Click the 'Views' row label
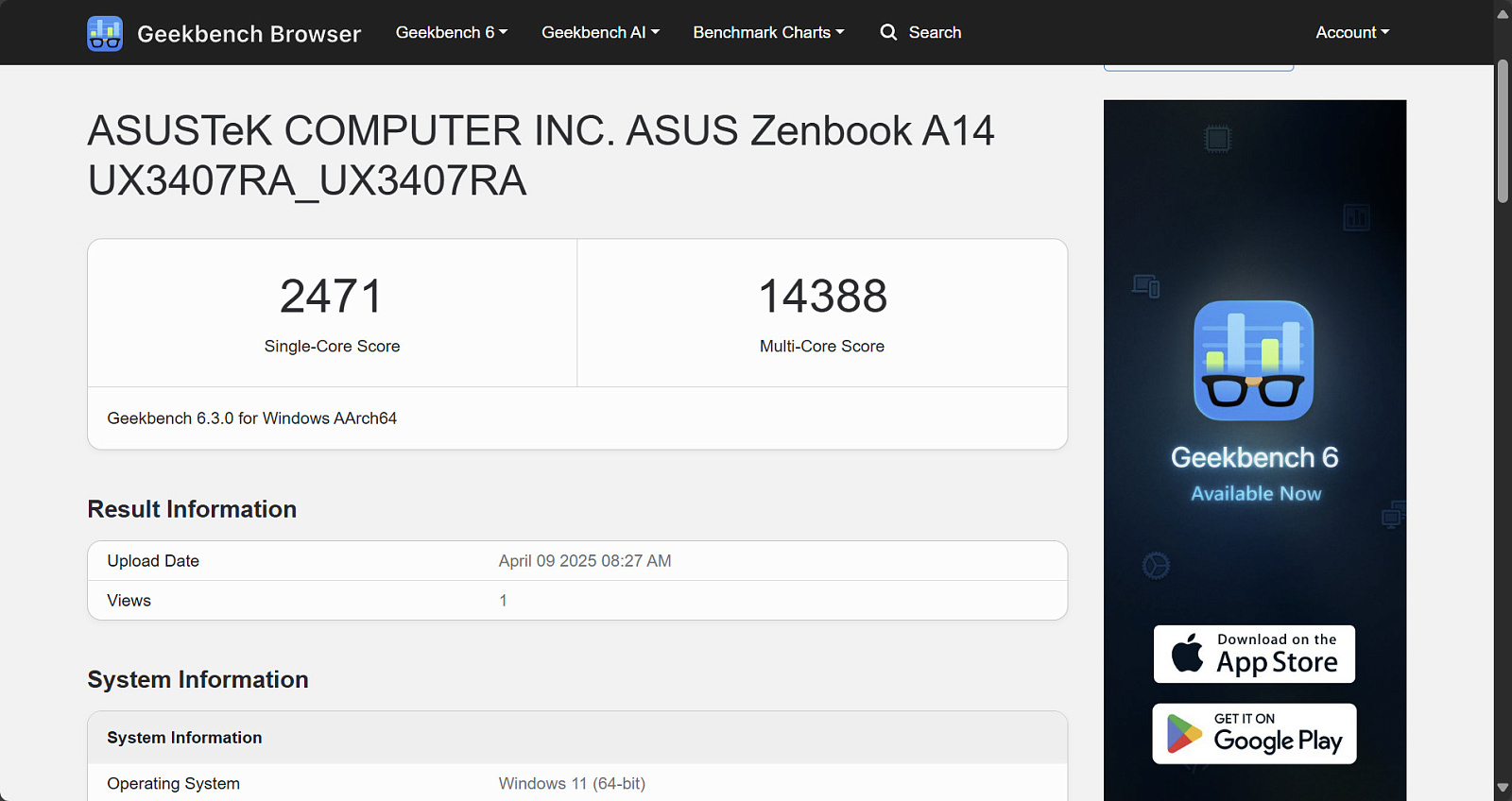 pos(129,601)
